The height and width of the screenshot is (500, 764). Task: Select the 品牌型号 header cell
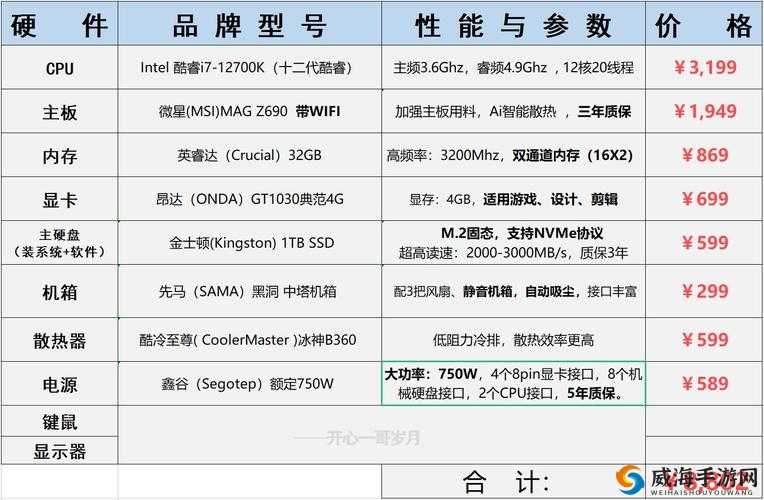pos(249,24)
